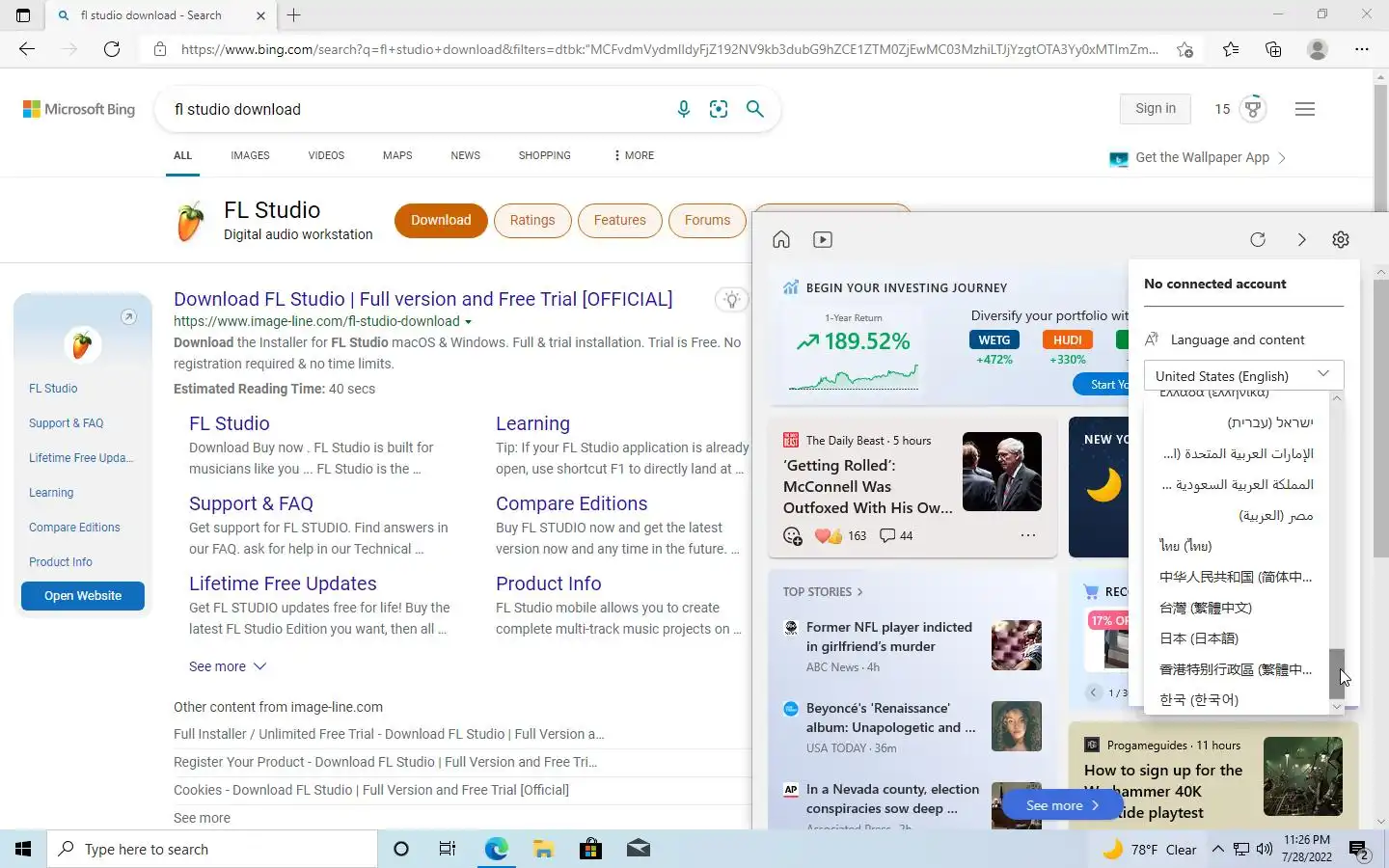The image size is (1389, 868).
Task: Click the browser back arrow
Action: (27, 49)
